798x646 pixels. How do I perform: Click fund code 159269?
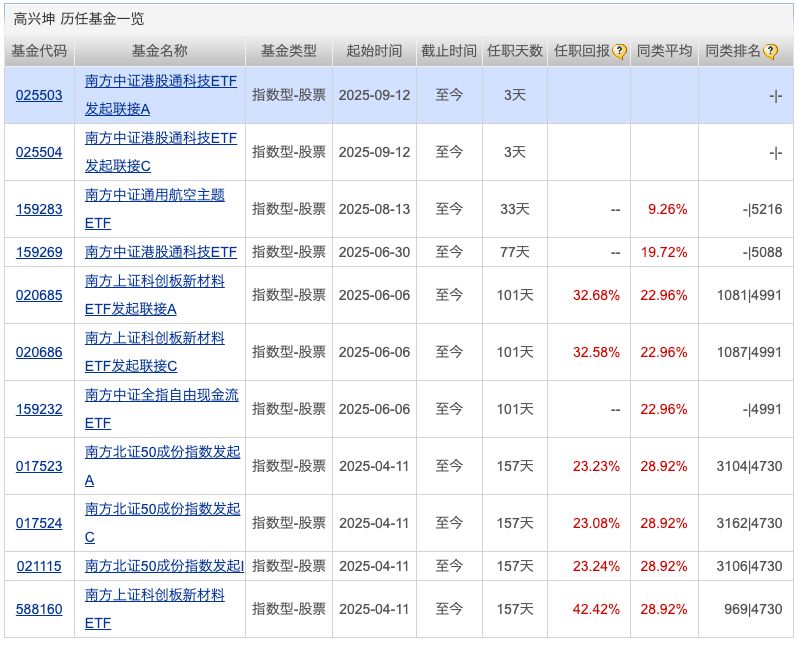(39, 252)
